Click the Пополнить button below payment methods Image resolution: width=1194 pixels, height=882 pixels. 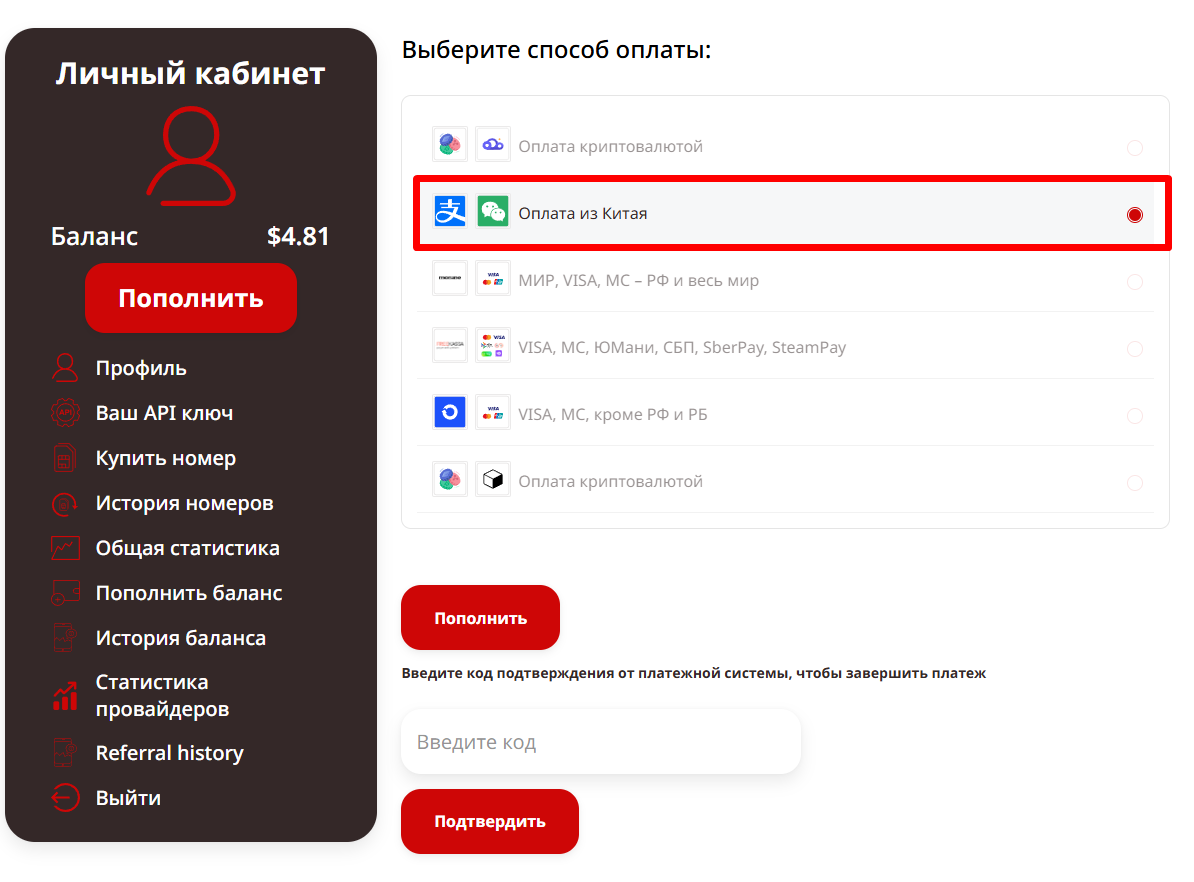click(480, 618)
